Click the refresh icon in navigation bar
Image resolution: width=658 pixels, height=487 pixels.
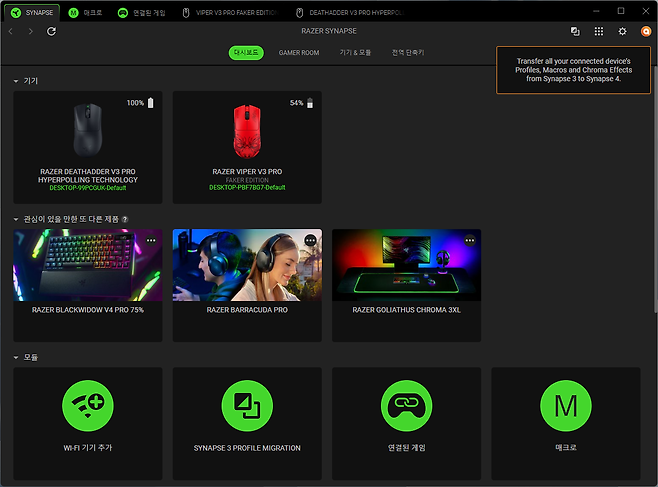point(51,31)
